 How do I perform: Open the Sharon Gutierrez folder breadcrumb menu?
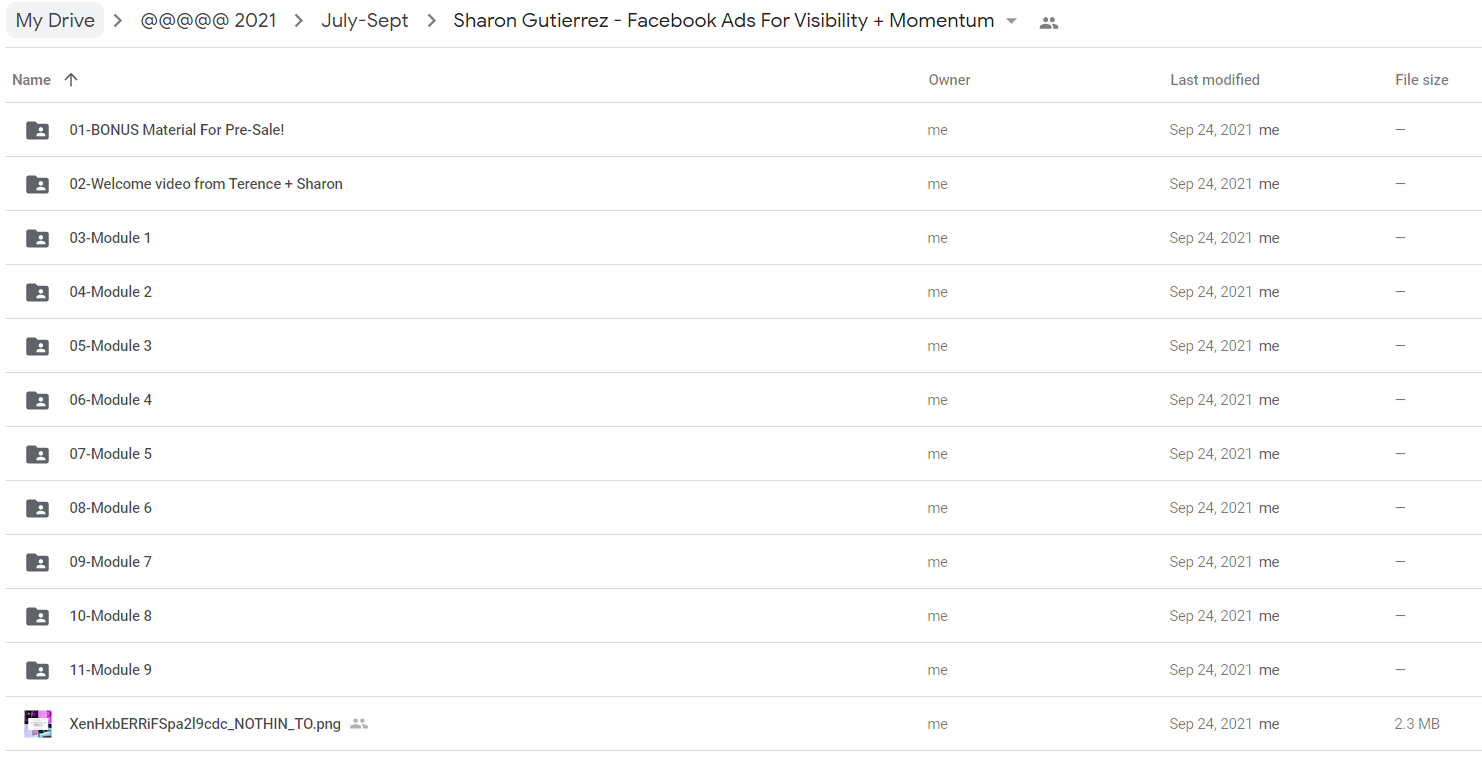(x=735, y=21)
